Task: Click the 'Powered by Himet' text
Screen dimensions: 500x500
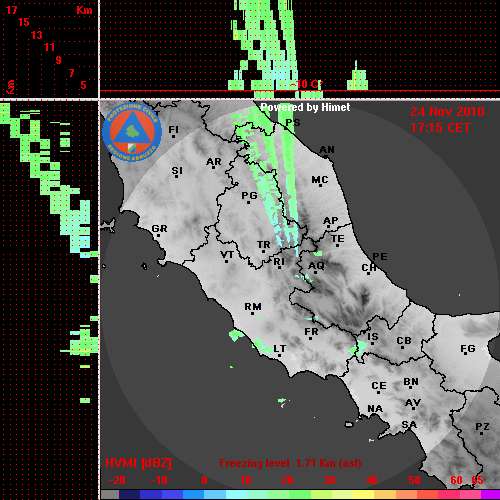Action: pos(305,107)
